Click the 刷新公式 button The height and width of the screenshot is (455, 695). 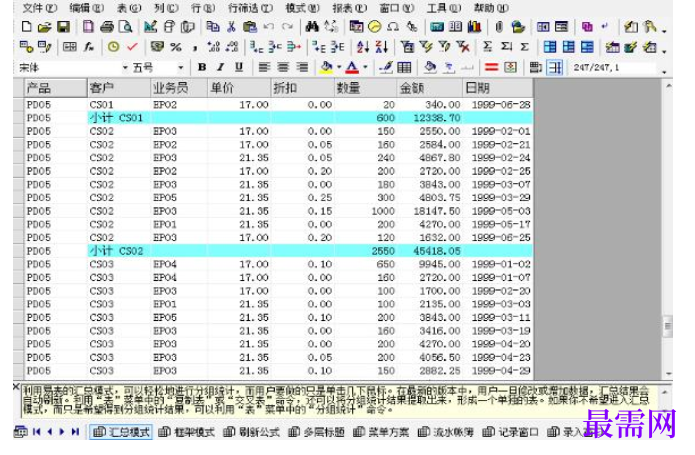[251, 432]
